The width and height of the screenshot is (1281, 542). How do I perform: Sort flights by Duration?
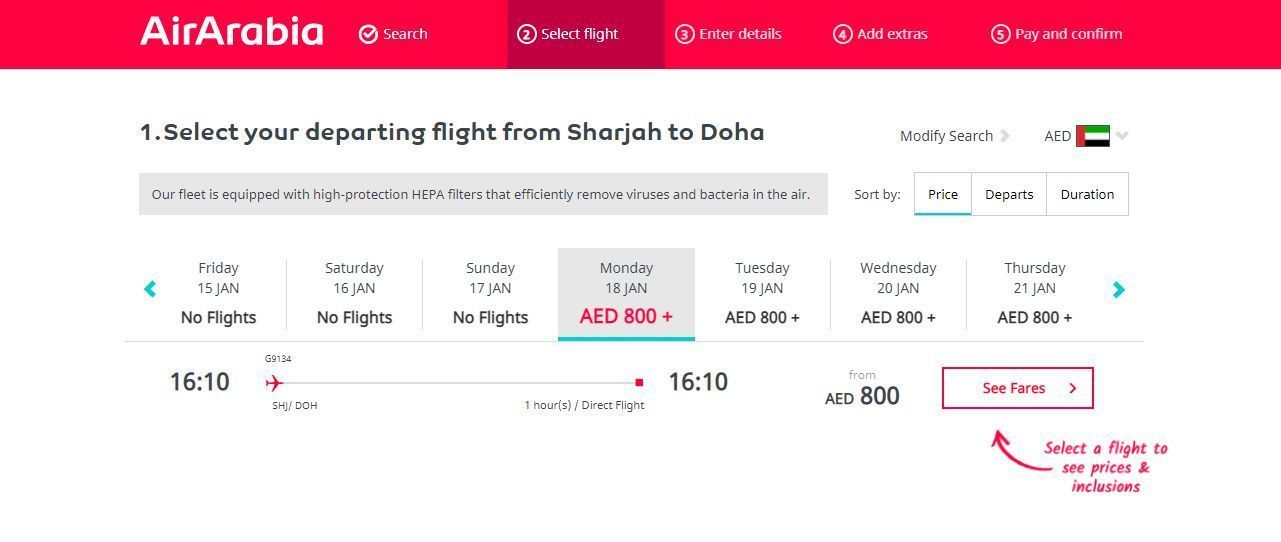click(x=1087, y=194)
